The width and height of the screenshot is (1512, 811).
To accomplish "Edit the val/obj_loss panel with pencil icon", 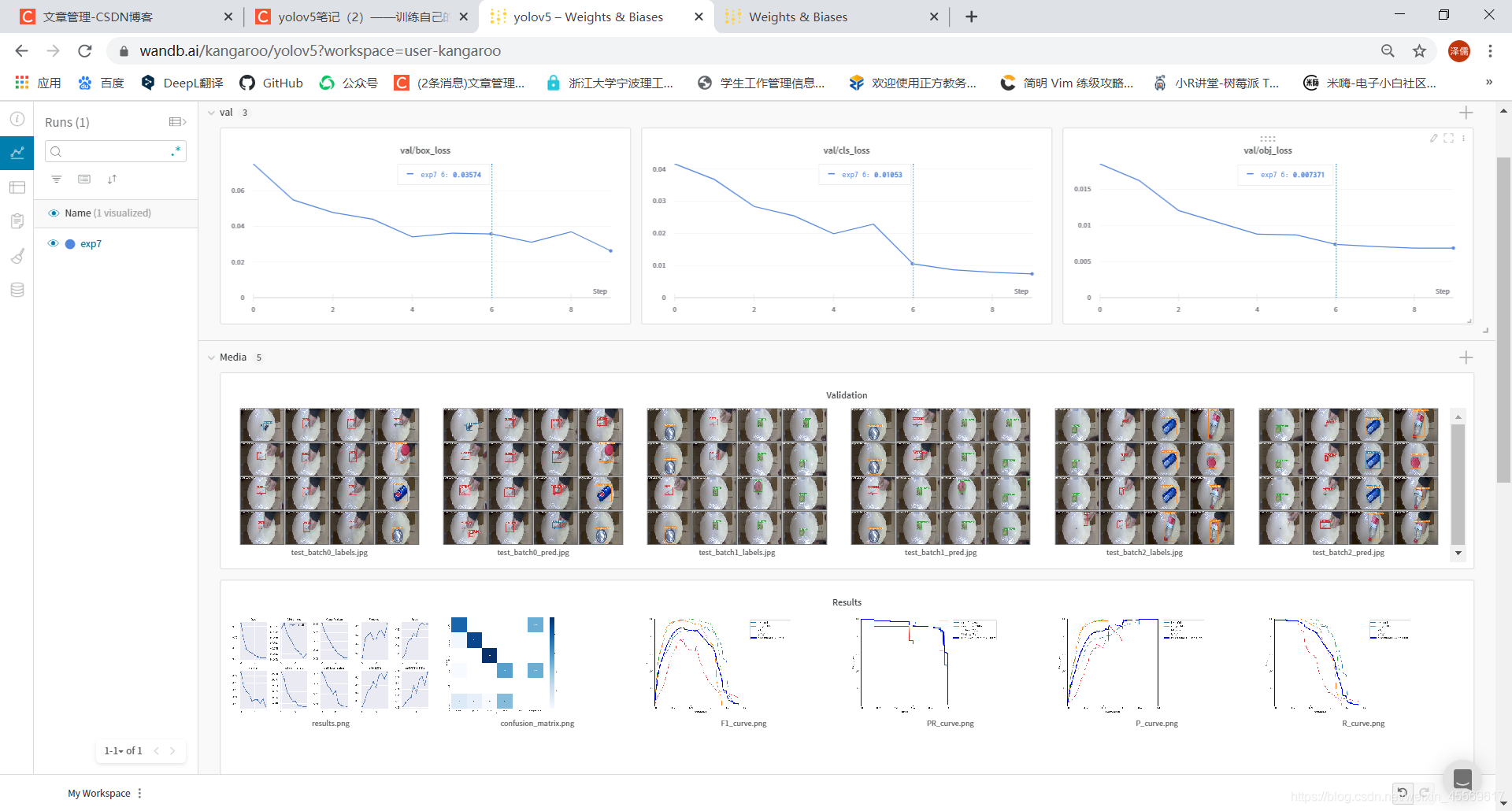I will coord(1434,138).
